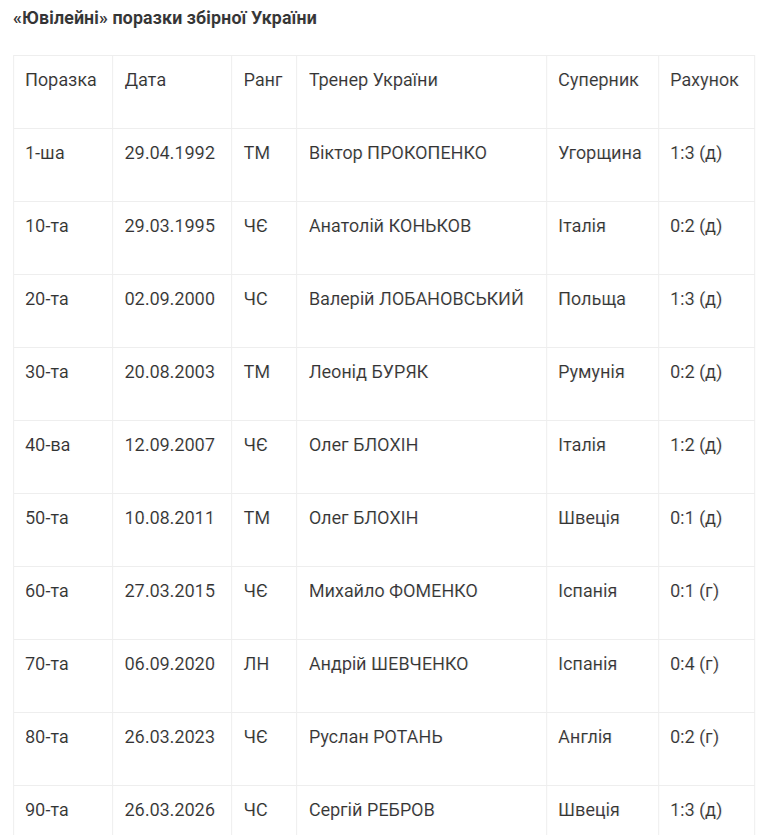The image size is (766, 835).
Task: Select the date 29.03.1995 cell
Action: [x=170, y=226]
